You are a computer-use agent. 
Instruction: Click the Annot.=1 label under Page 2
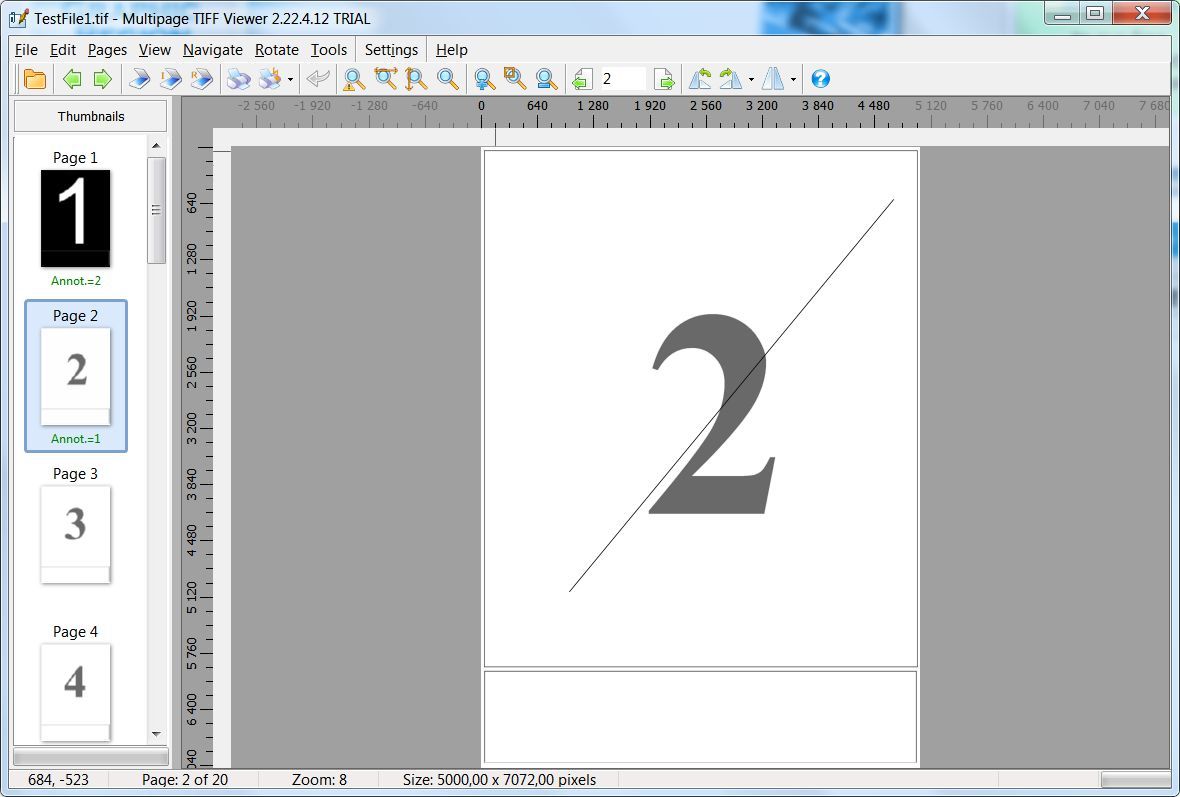click(76, 439)
